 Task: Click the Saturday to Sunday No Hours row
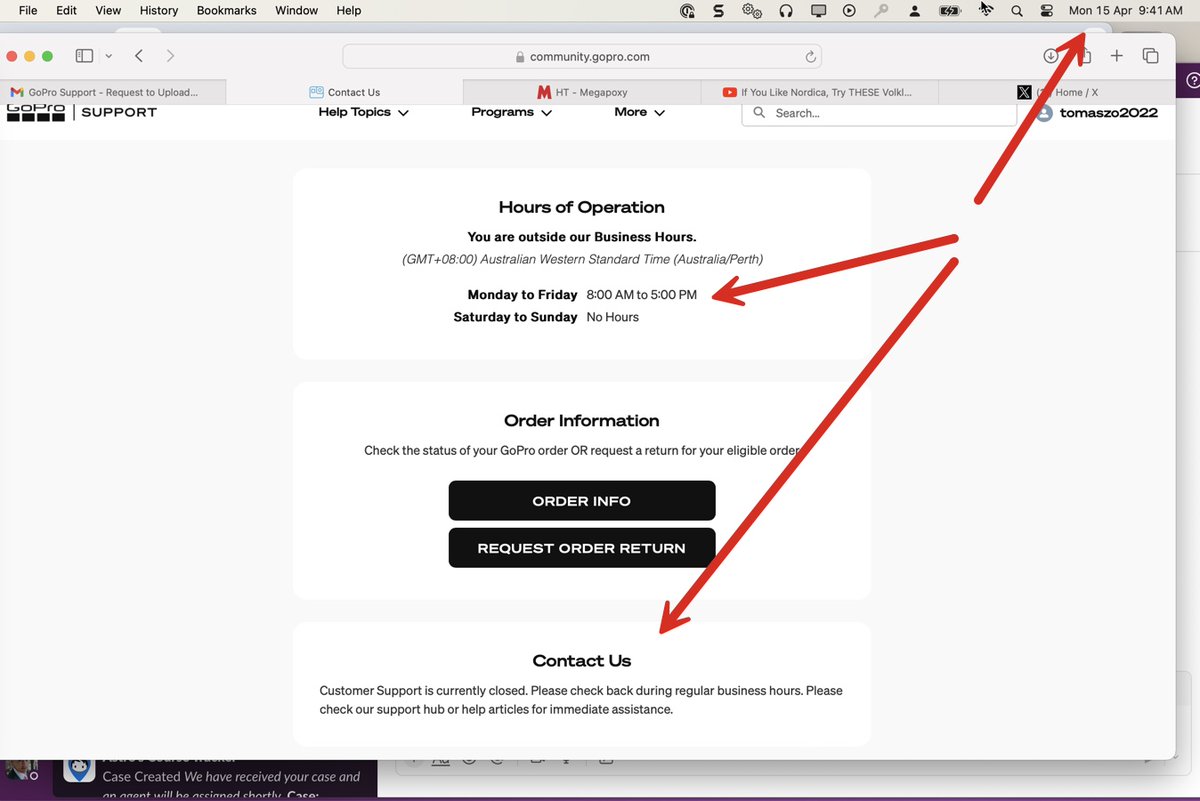point(546,317)
